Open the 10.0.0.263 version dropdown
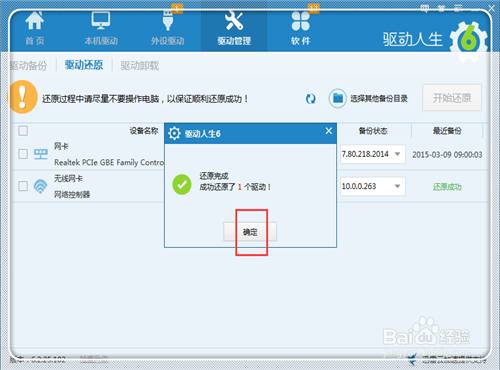Screen dimensions: 500x370 point(373,186)
